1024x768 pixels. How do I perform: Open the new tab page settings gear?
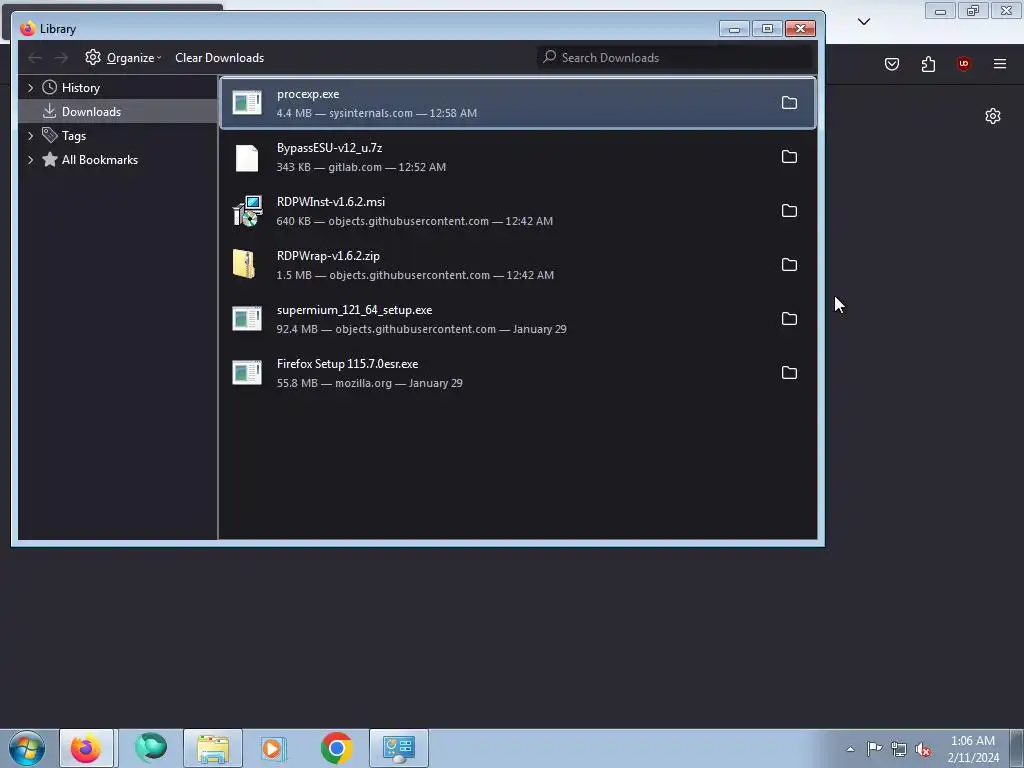993,116
